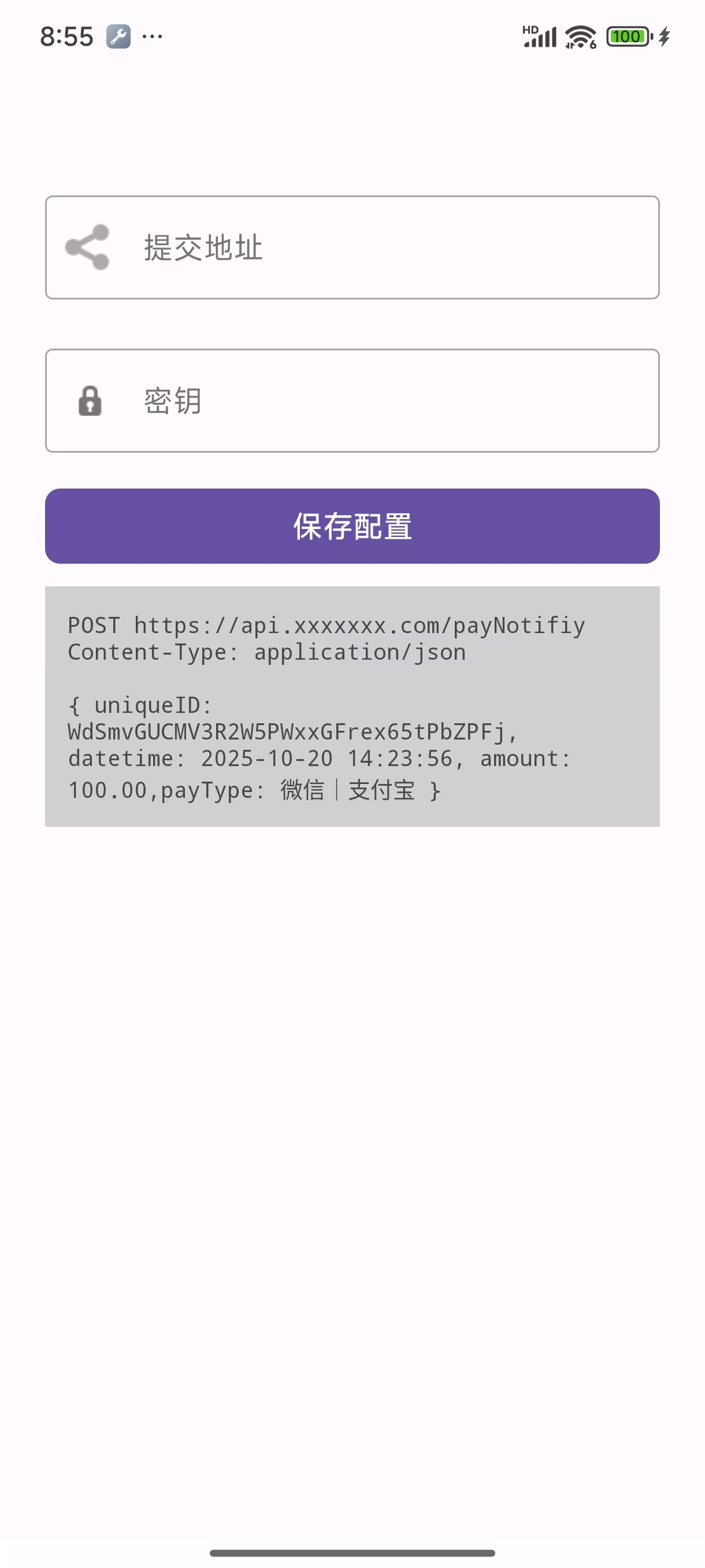Tap the 8:55 clock in the status bar
Viewport: 705px width, 1568px height.
tap(67, 36)
